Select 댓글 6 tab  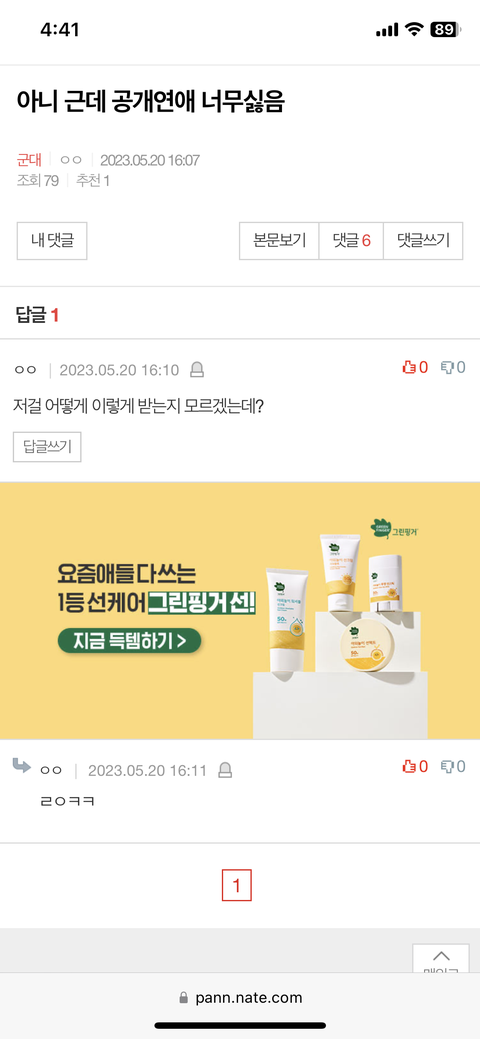[x=351, y=241]
